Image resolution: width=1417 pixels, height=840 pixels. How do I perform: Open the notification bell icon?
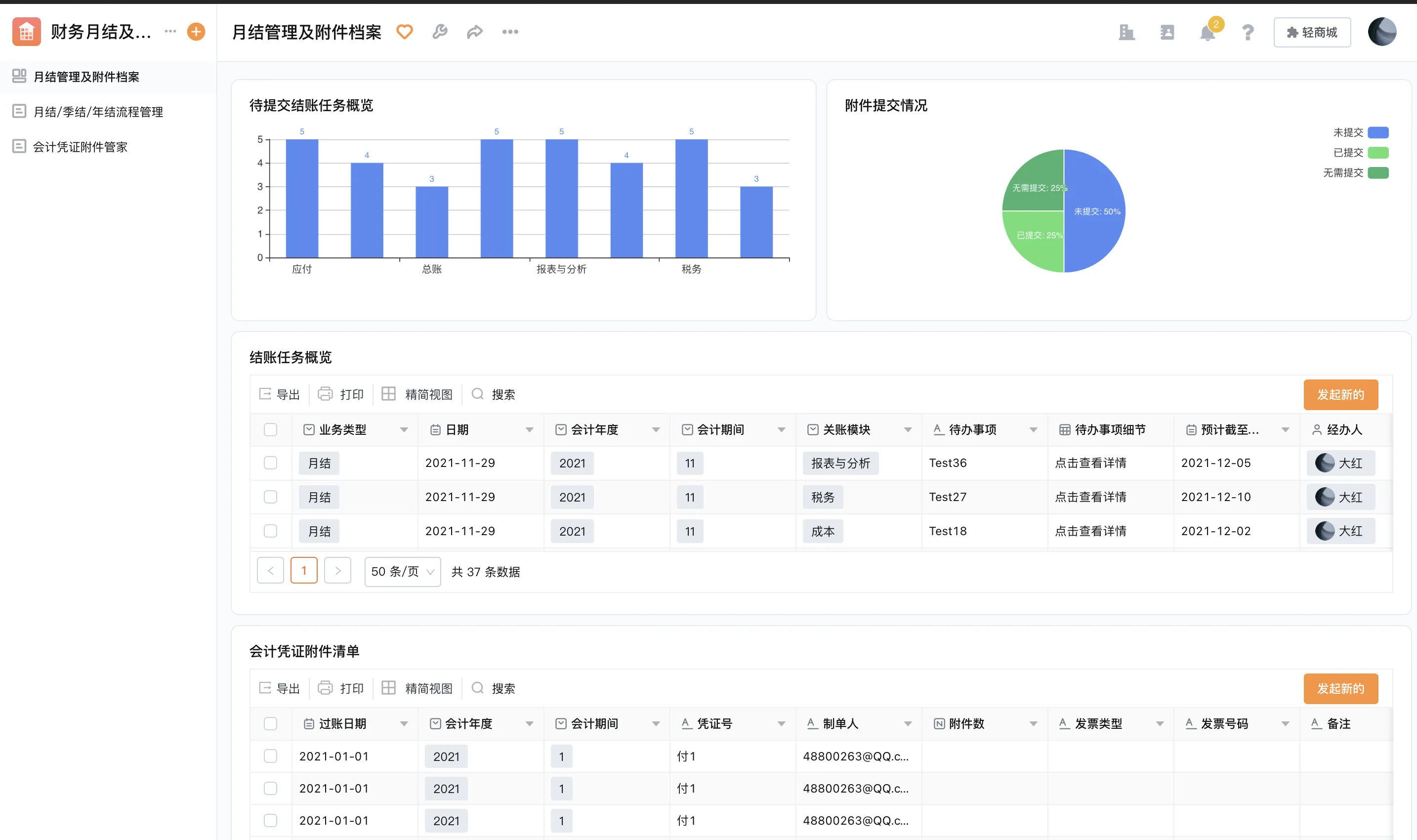[x=1207, y=33]
